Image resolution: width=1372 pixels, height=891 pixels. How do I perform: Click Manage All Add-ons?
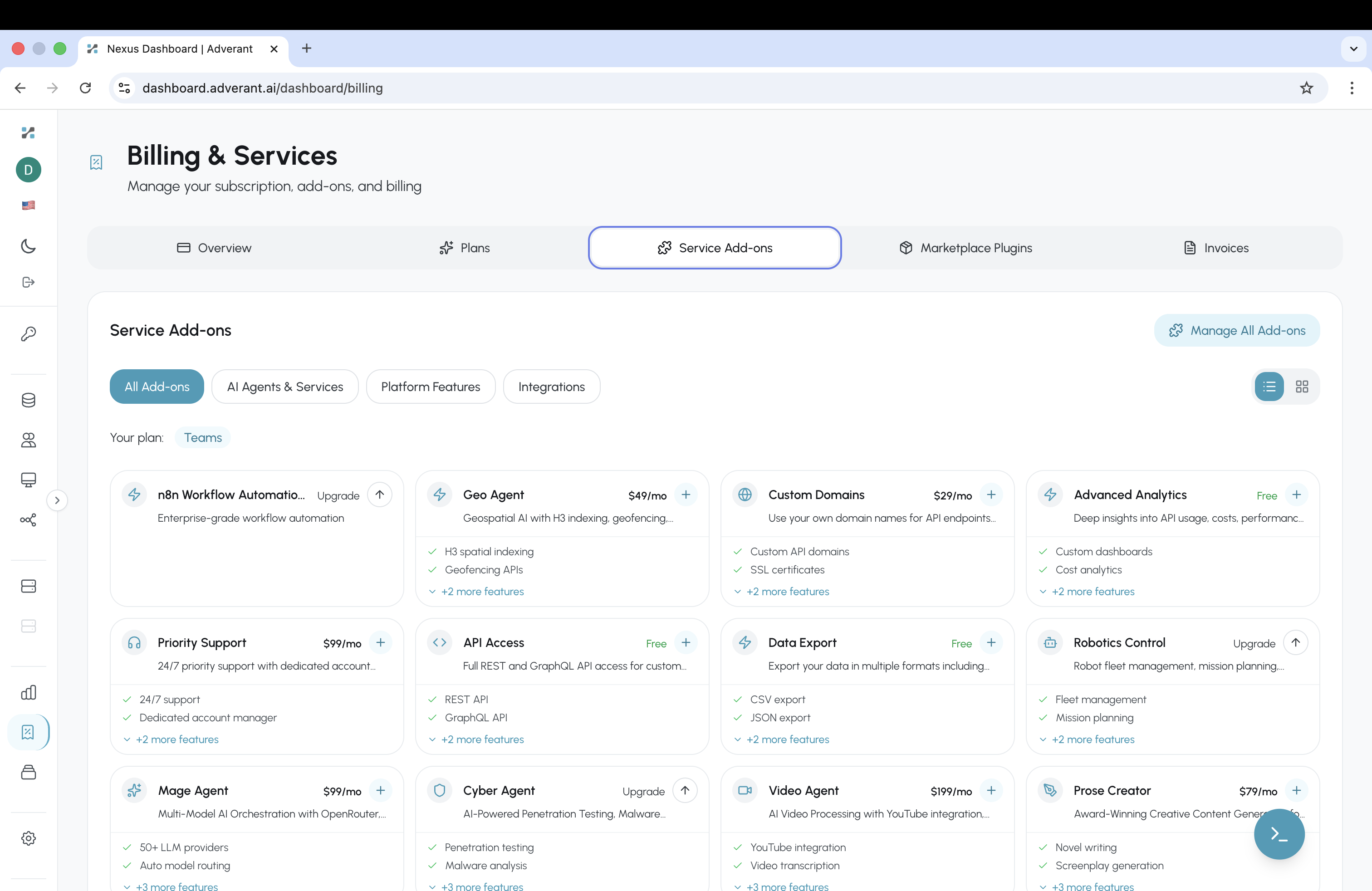click(1237, 330)
